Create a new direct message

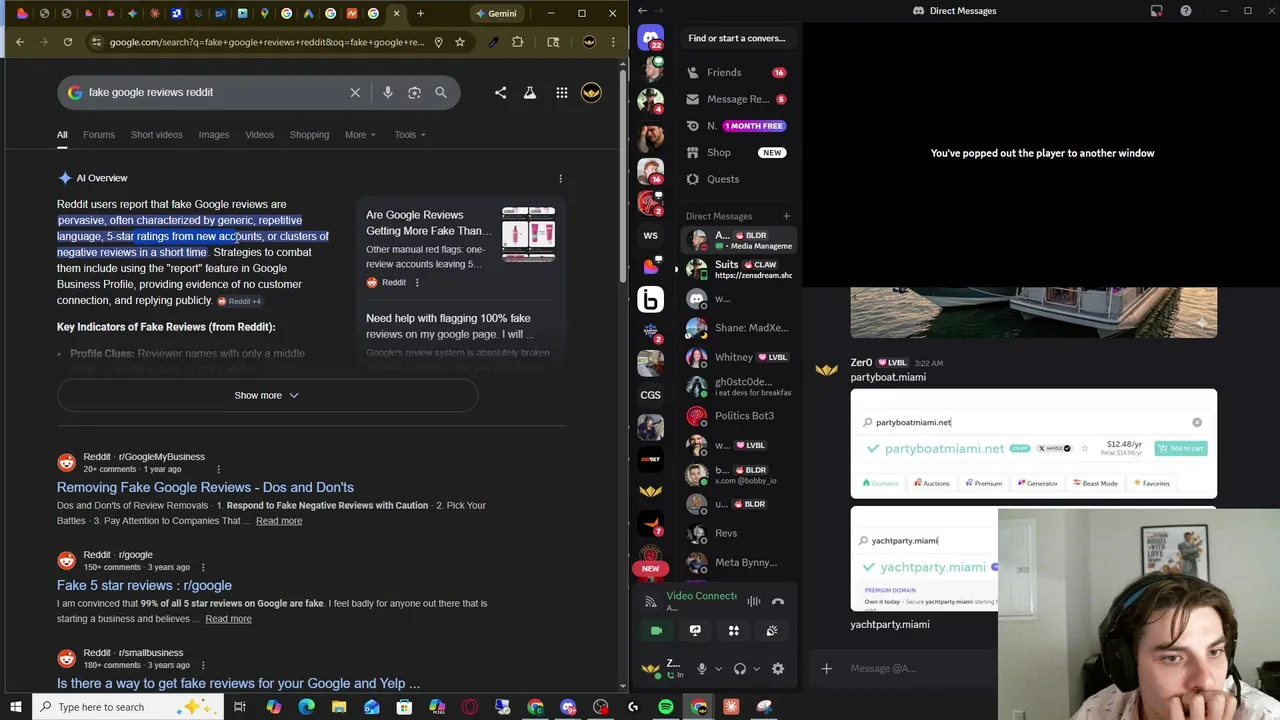coord(786,216)
